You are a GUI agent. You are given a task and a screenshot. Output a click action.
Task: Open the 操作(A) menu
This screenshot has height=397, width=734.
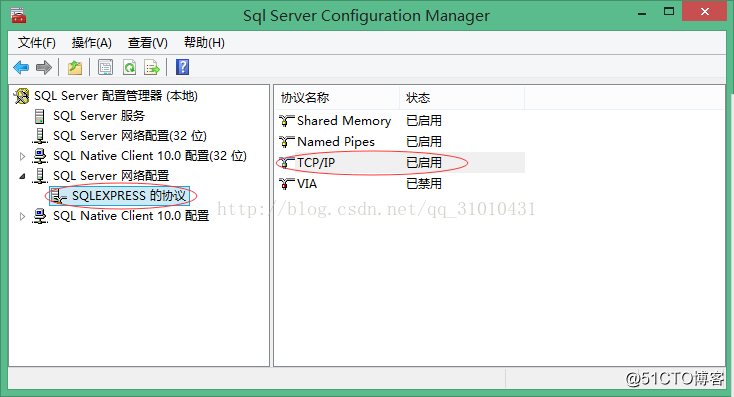tap(92, 43)
